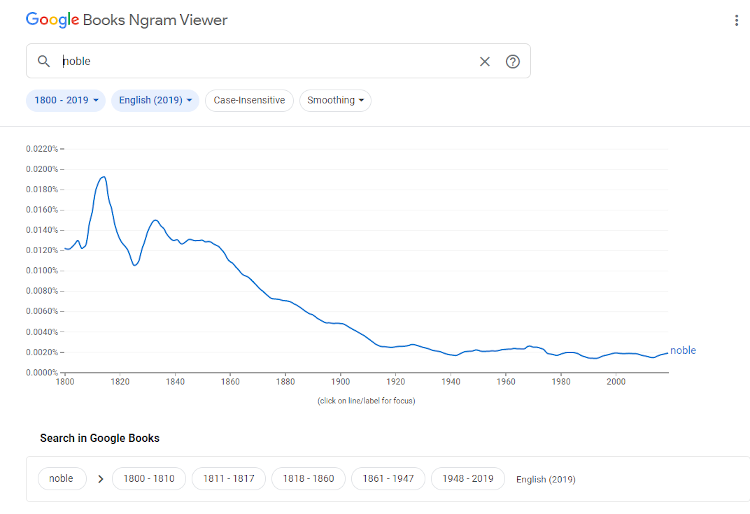
Task: Click the arrow chevron after the noble chip
Action: point(100,479)
